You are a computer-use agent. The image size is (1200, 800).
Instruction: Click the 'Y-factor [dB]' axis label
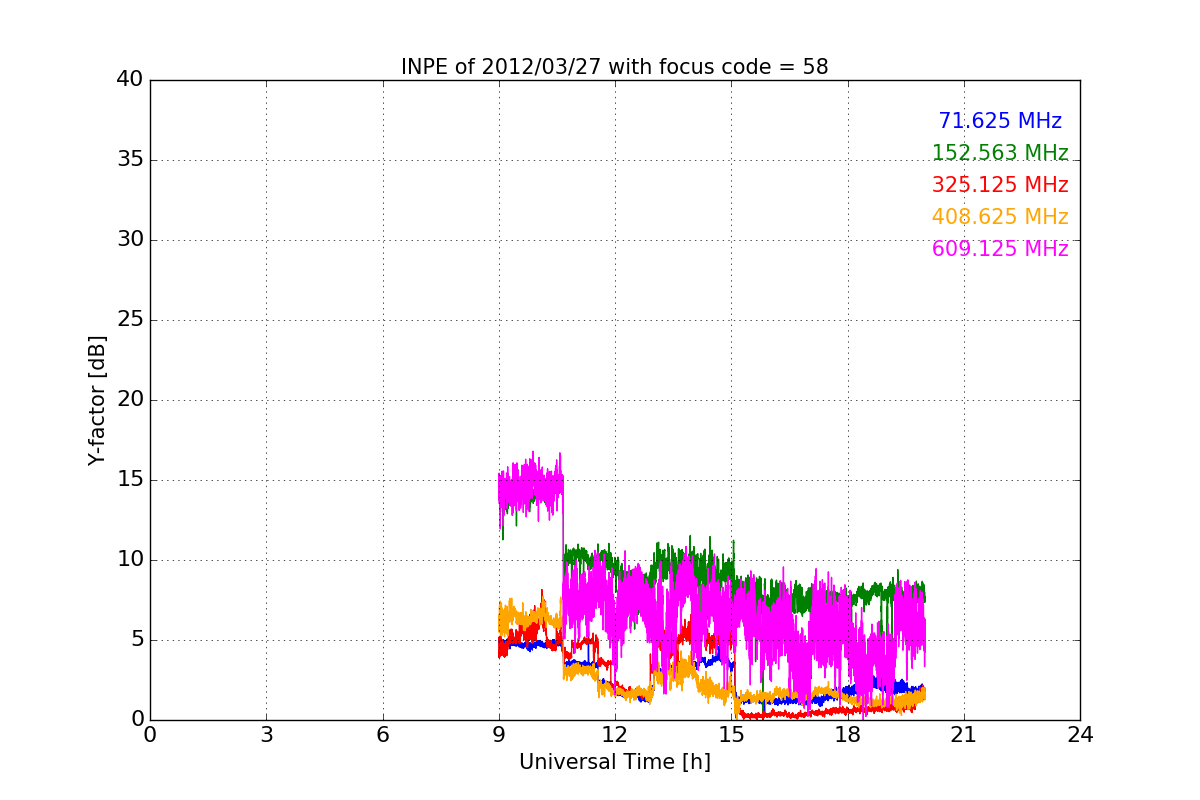click(97, 400)
